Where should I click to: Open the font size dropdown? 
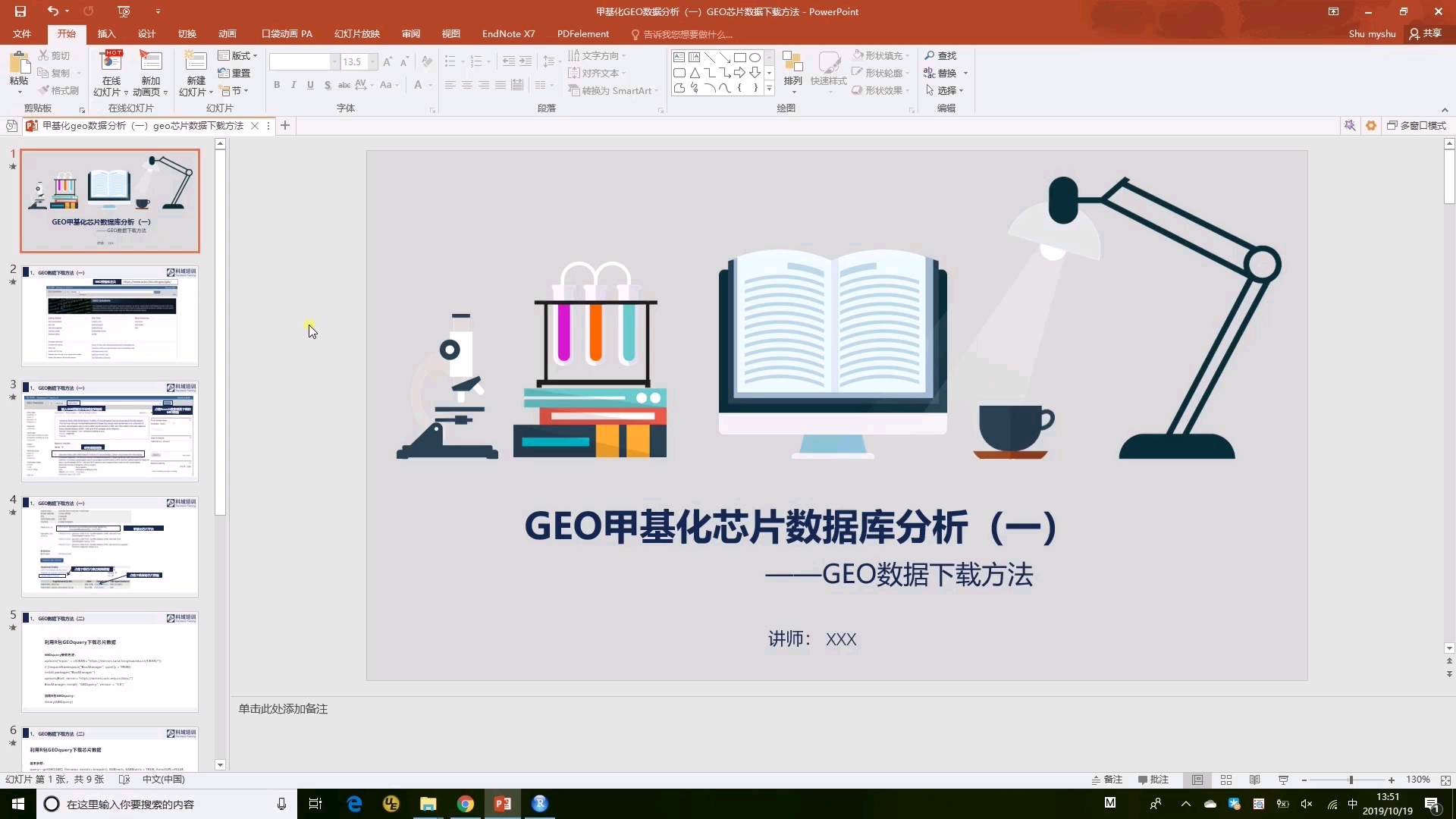(x=373, y=61)
